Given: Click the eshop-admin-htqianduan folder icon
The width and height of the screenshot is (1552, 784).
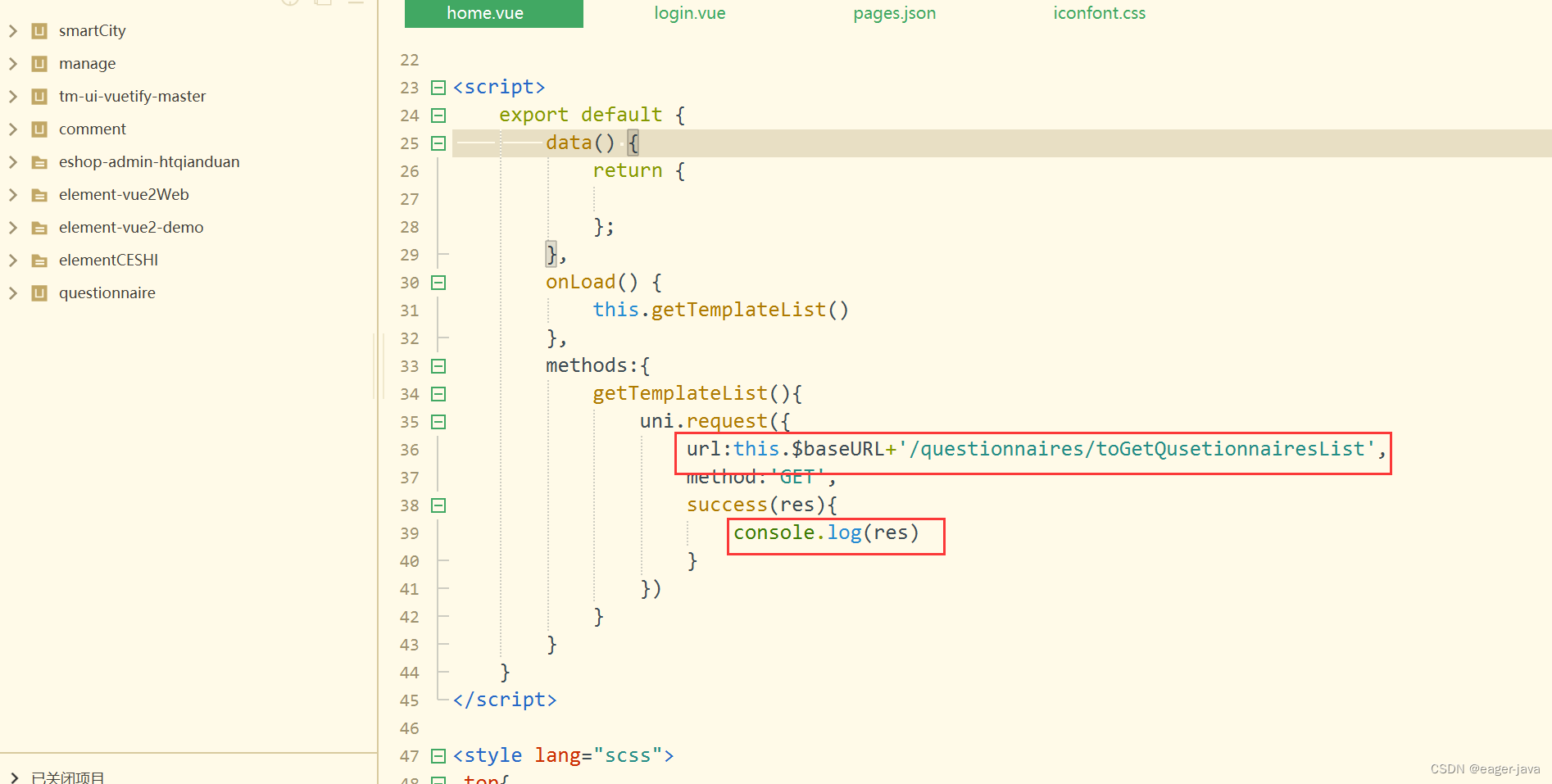Looking at the screenshot, I should pyautogui.click(x=39, y=162).
